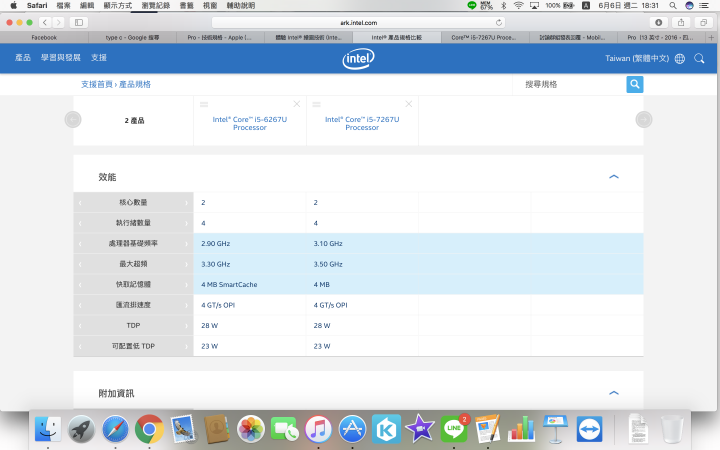Screen dimensions: 720x450
Task: Click the globe language icon
Action: point(680,58)
